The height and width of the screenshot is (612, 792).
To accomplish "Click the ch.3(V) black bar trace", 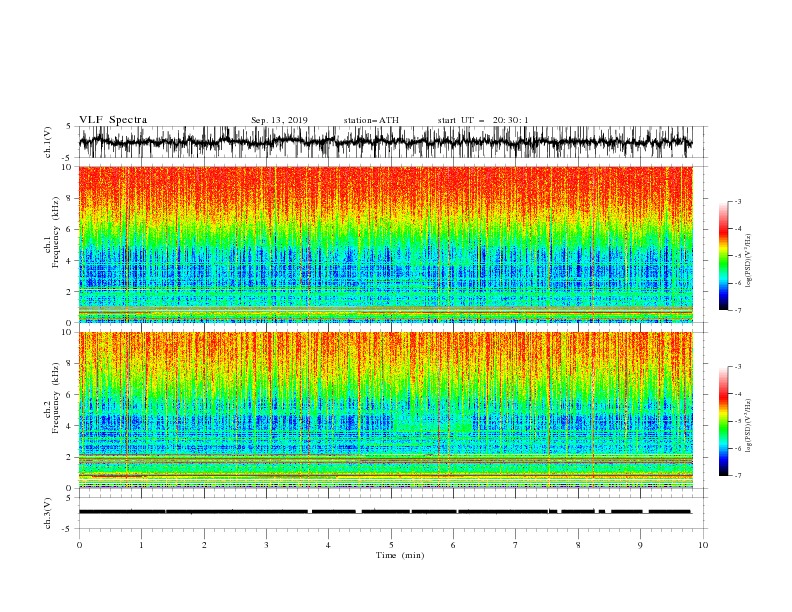I will click(385, 512).
